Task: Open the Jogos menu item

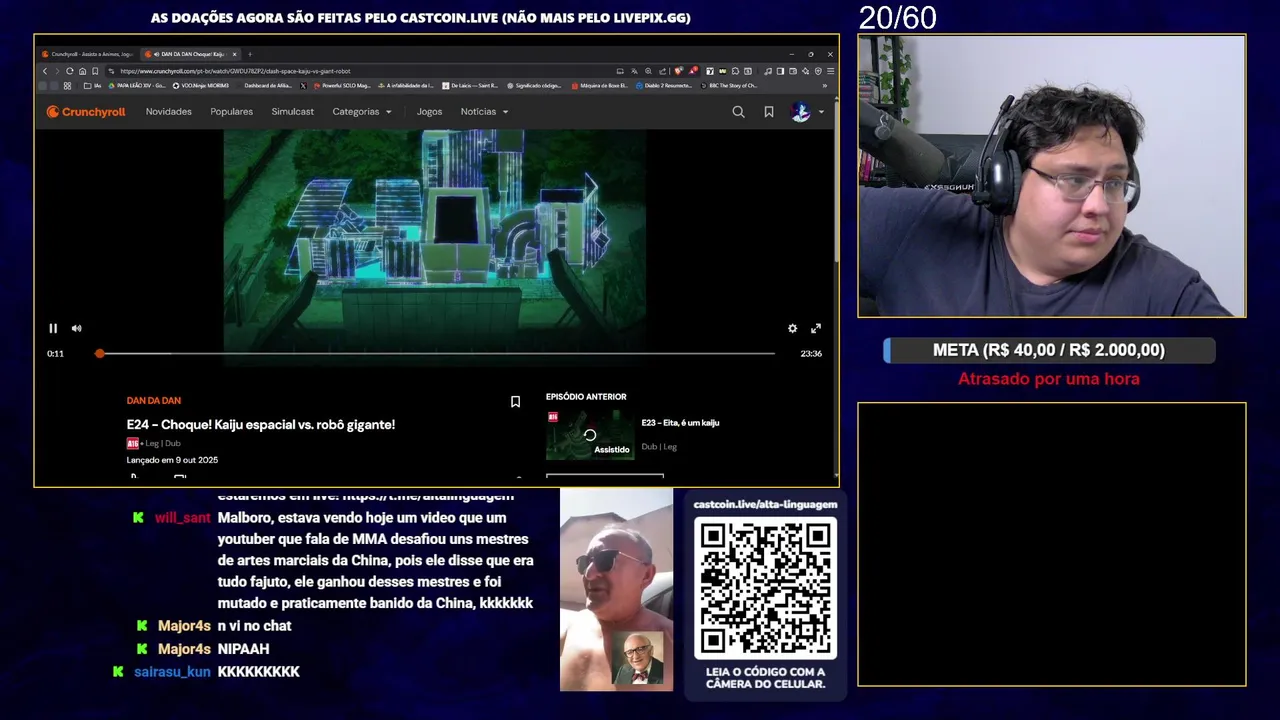Action: point(429,112)
